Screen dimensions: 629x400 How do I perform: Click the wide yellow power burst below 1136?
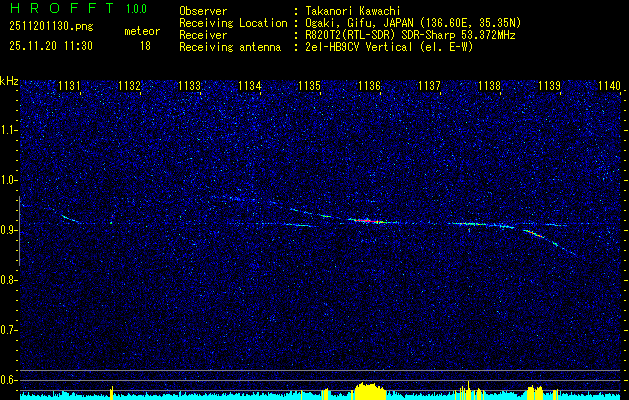pyautogui.click(x=369, y=391)
